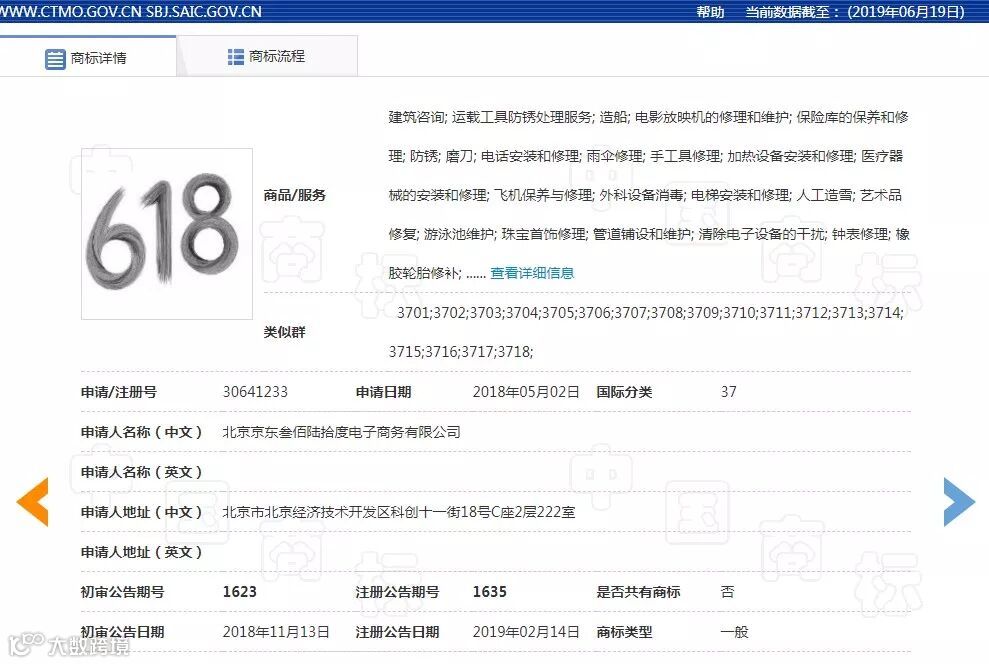
Task: Click the 申请日期 label
Action: pos(383,392)
